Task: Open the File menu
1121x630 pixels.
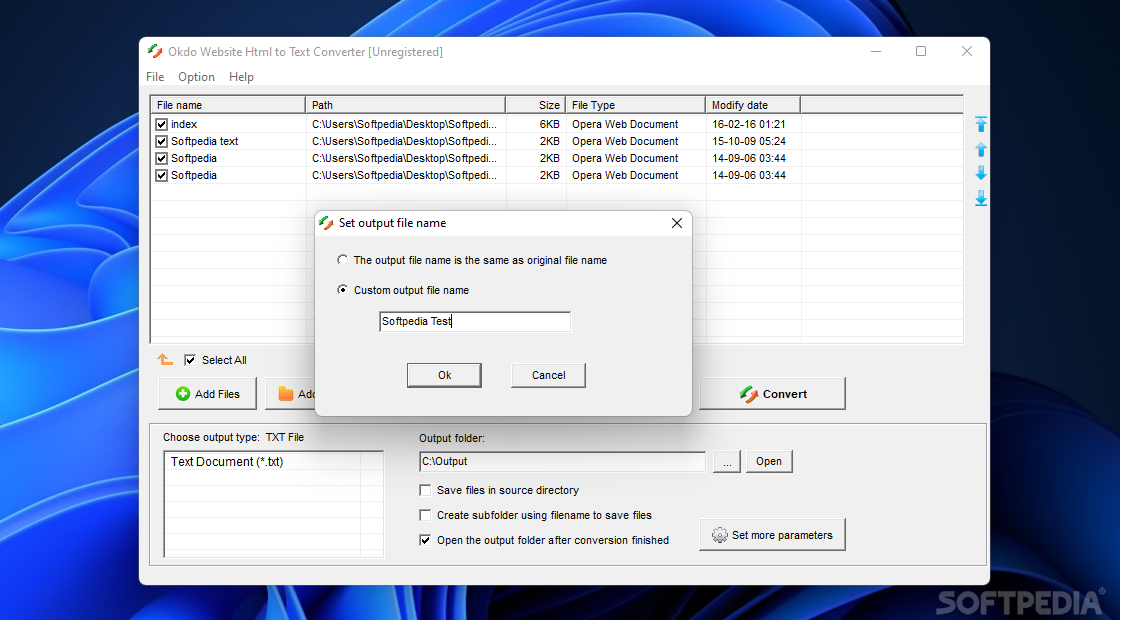Action: [155, 77]
